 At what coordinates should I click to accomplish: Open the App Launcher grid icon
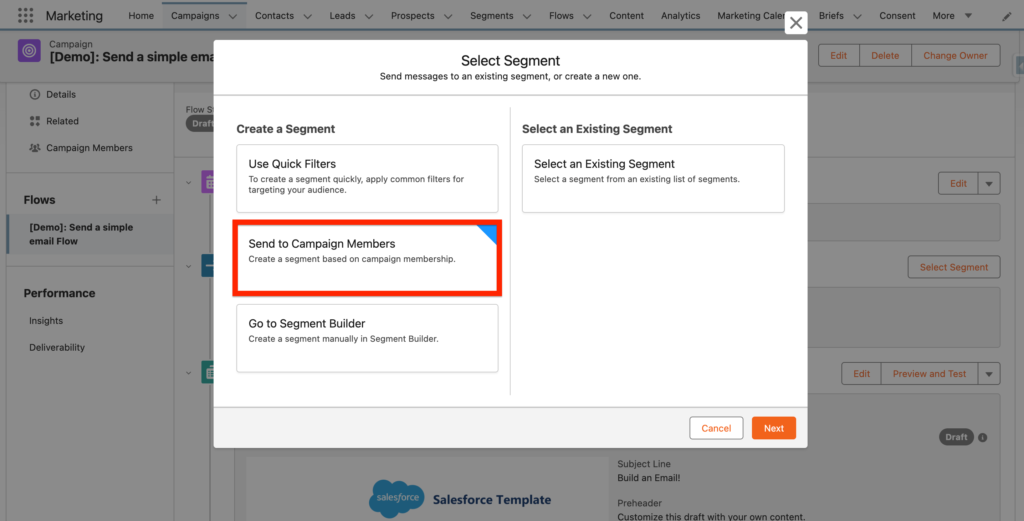tap(25, 16)
